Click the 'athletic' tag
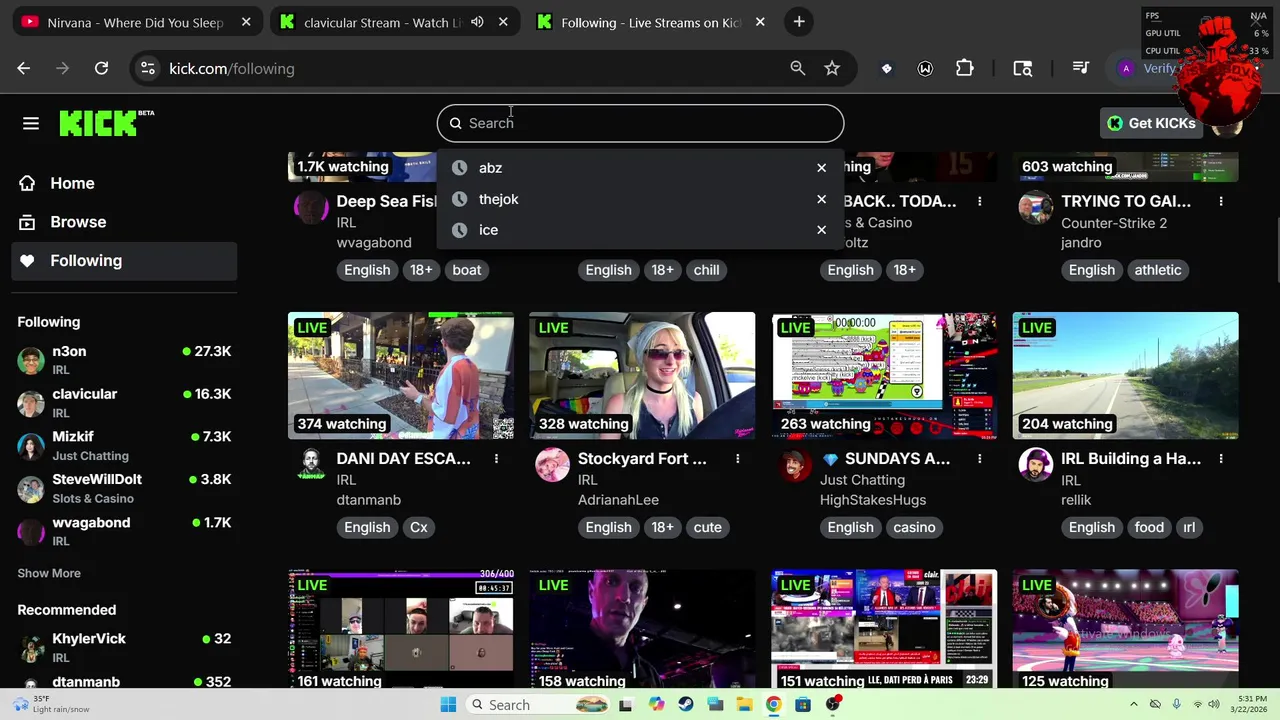1280x720 pixels. pos(1158,270)
